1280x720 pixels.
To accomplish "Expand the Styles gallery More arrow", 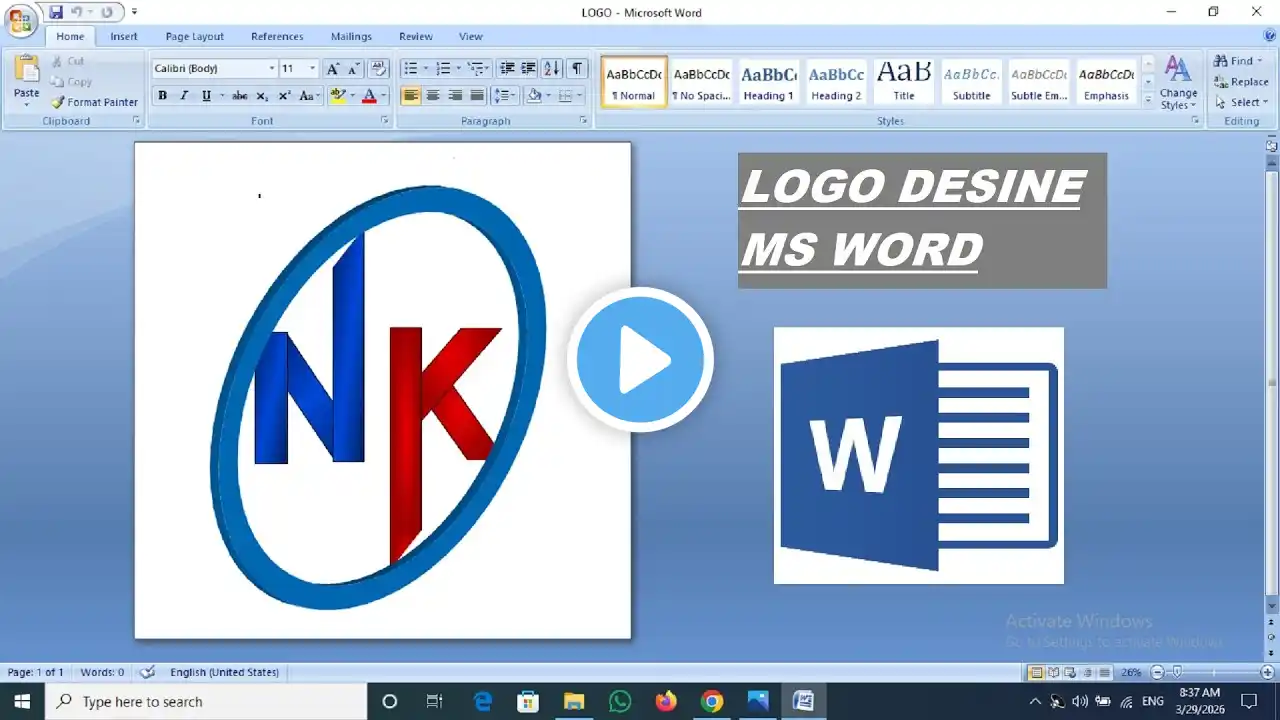I will [x=1148, y=99].
